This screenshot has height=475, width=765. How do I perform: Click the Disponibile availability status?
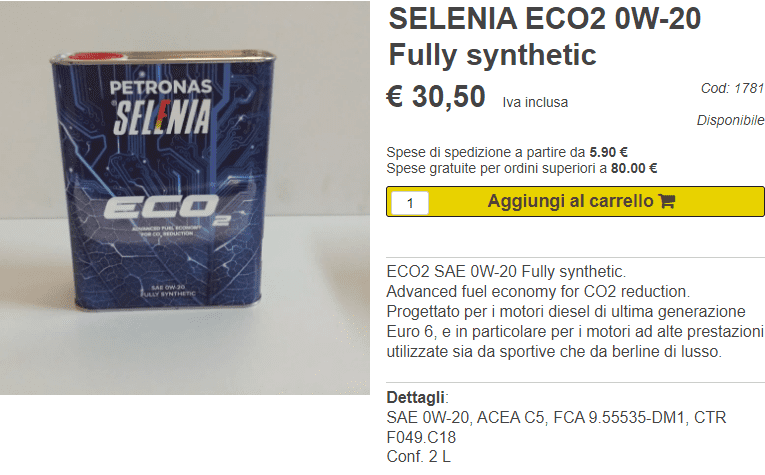pyautogui.click(x=730, y=121)
